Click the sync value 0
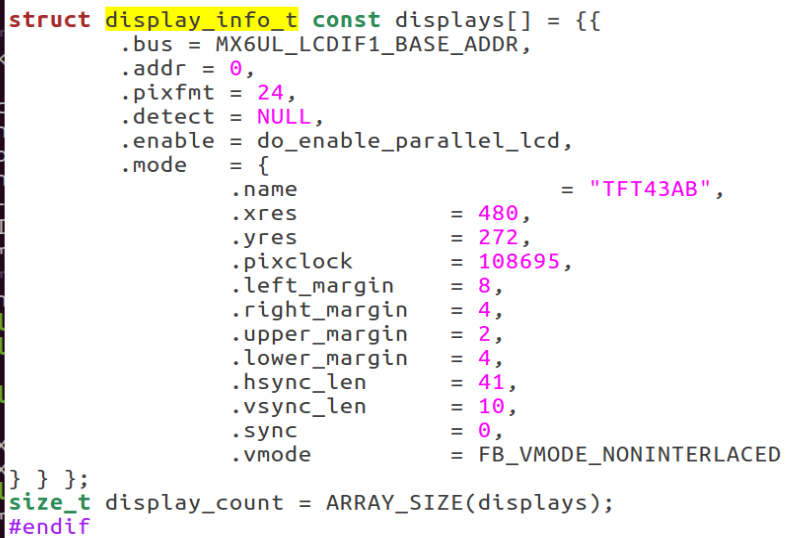The image size is (809, 538). point(484,430)
